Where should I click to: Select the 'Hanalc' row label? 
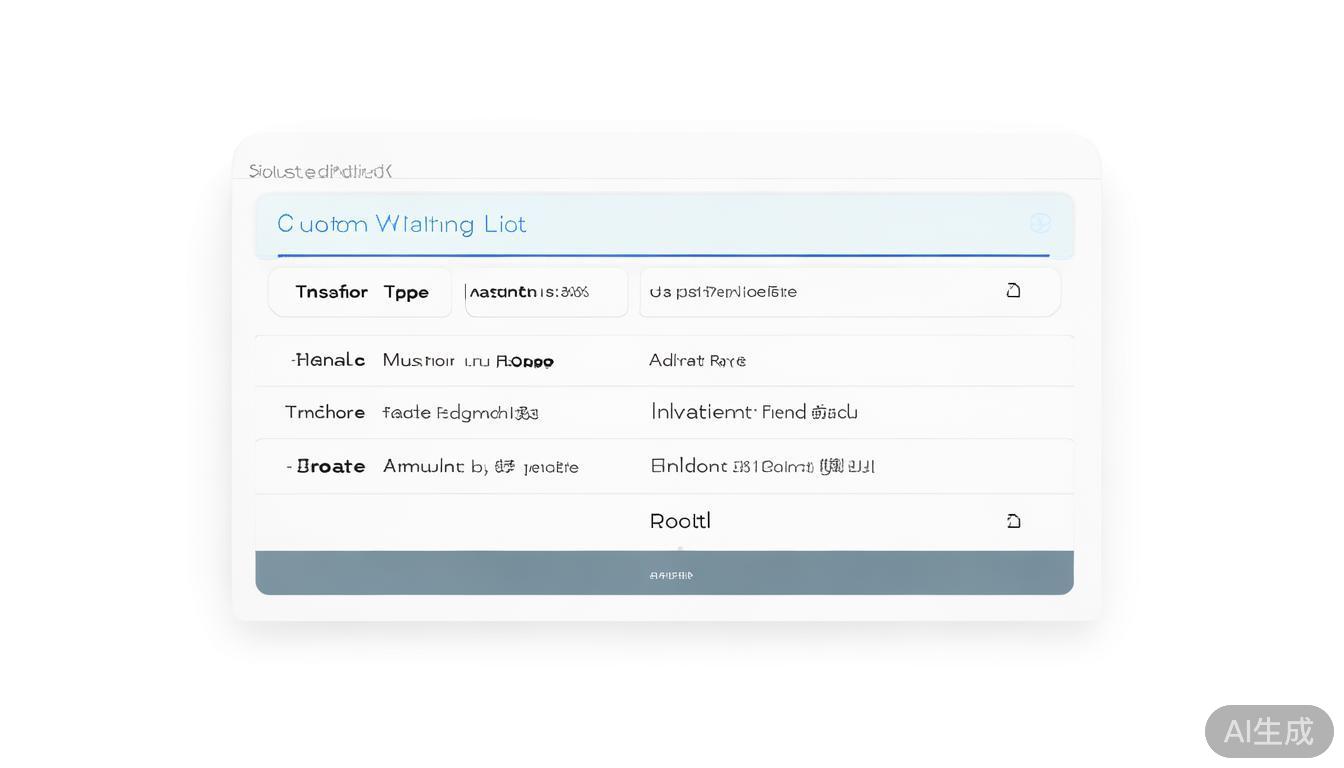click(x=328, y=360)
